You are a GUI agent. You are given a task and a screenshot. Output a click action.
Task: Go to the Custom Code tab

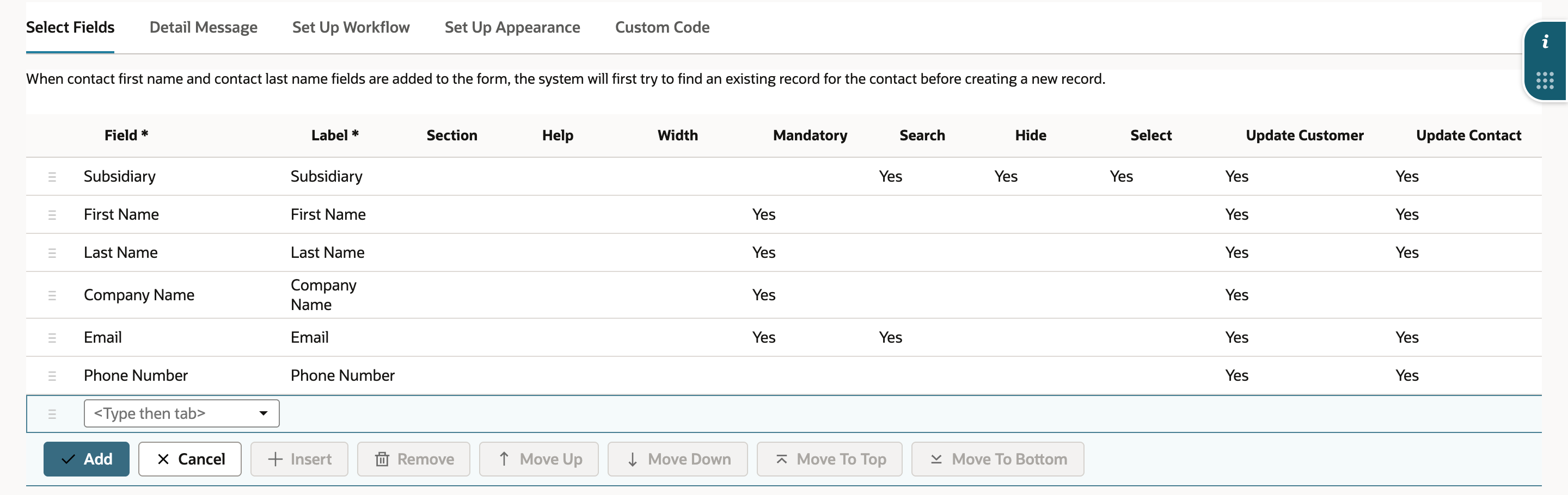click(661, 27)
